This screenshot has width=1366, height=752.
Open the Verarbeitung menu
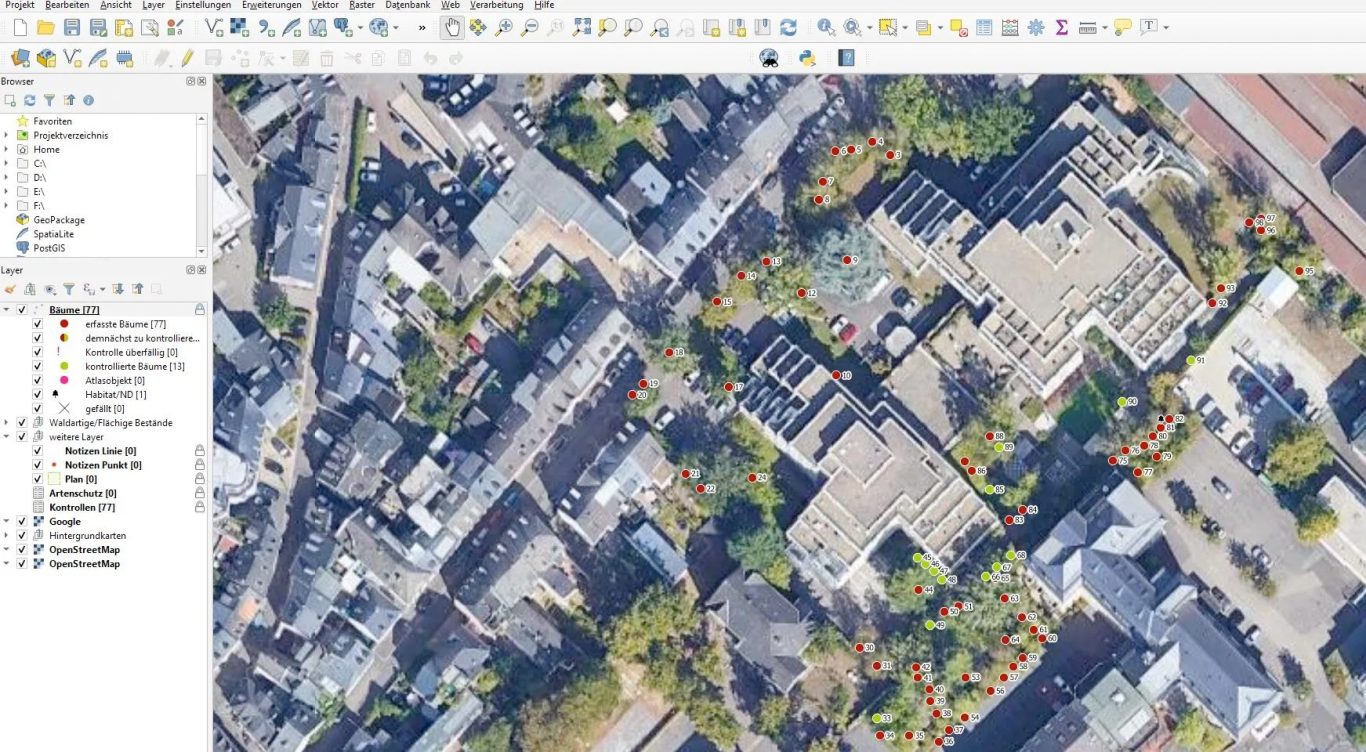(x=496, y=5)
